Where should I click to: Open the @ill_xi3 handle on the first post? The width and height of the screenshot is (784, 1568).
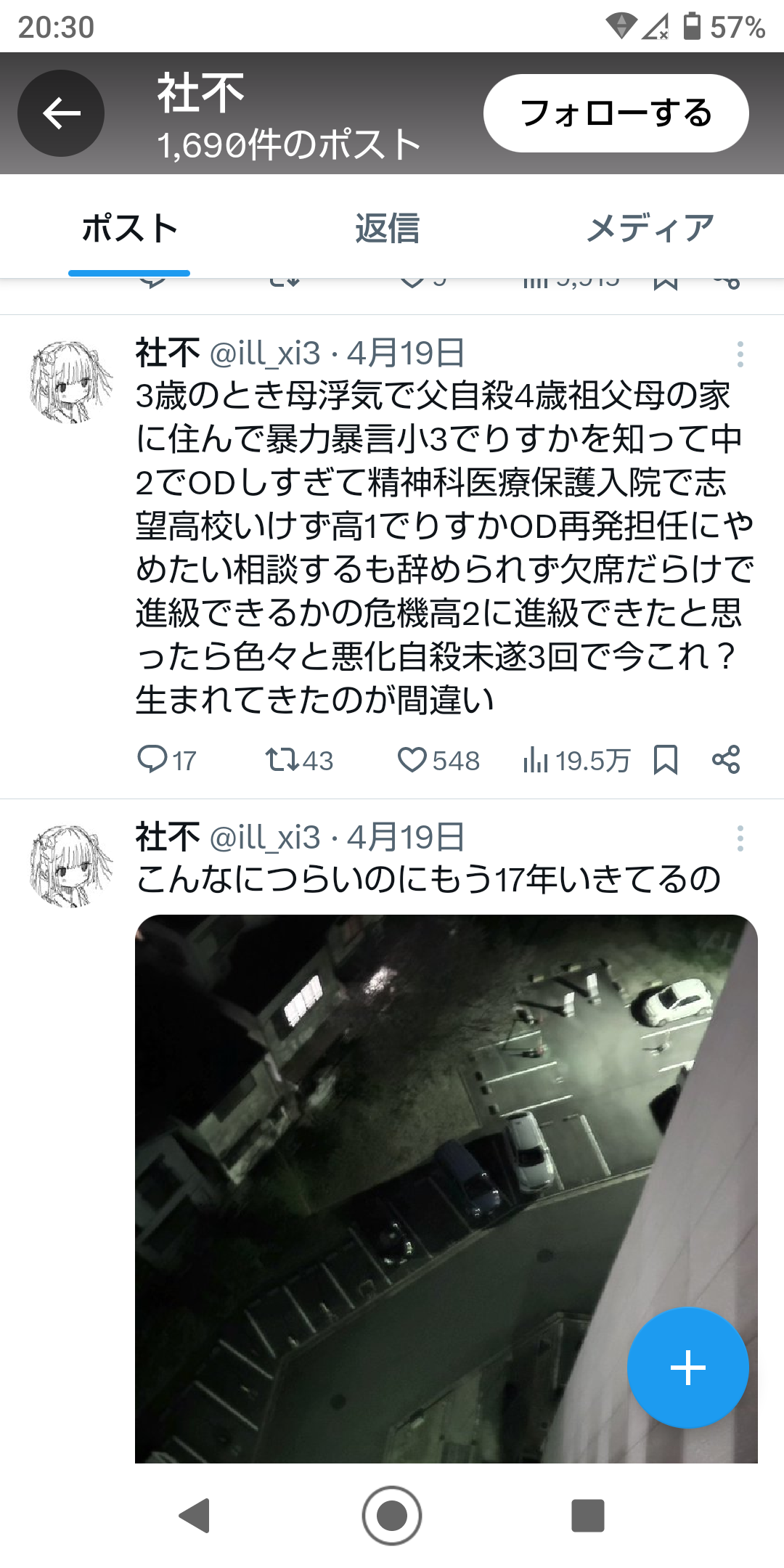point(265,354)
